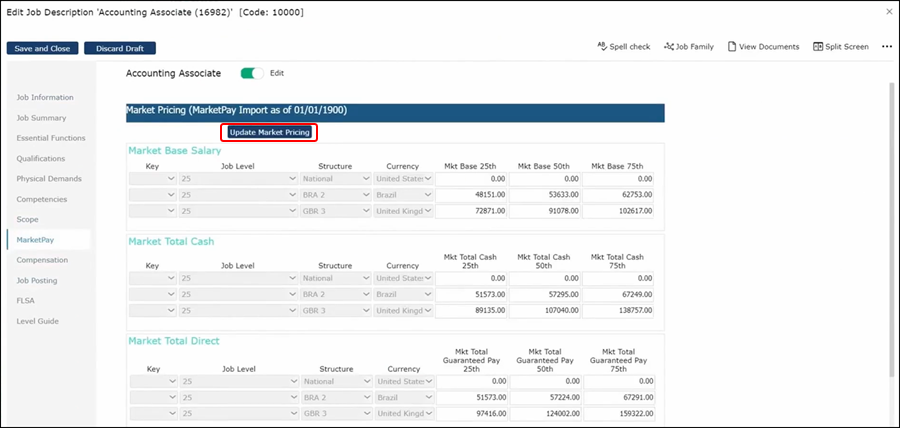Select Job Information in the sidebar
Screen dimensions: 900x428
coord(44,97)
